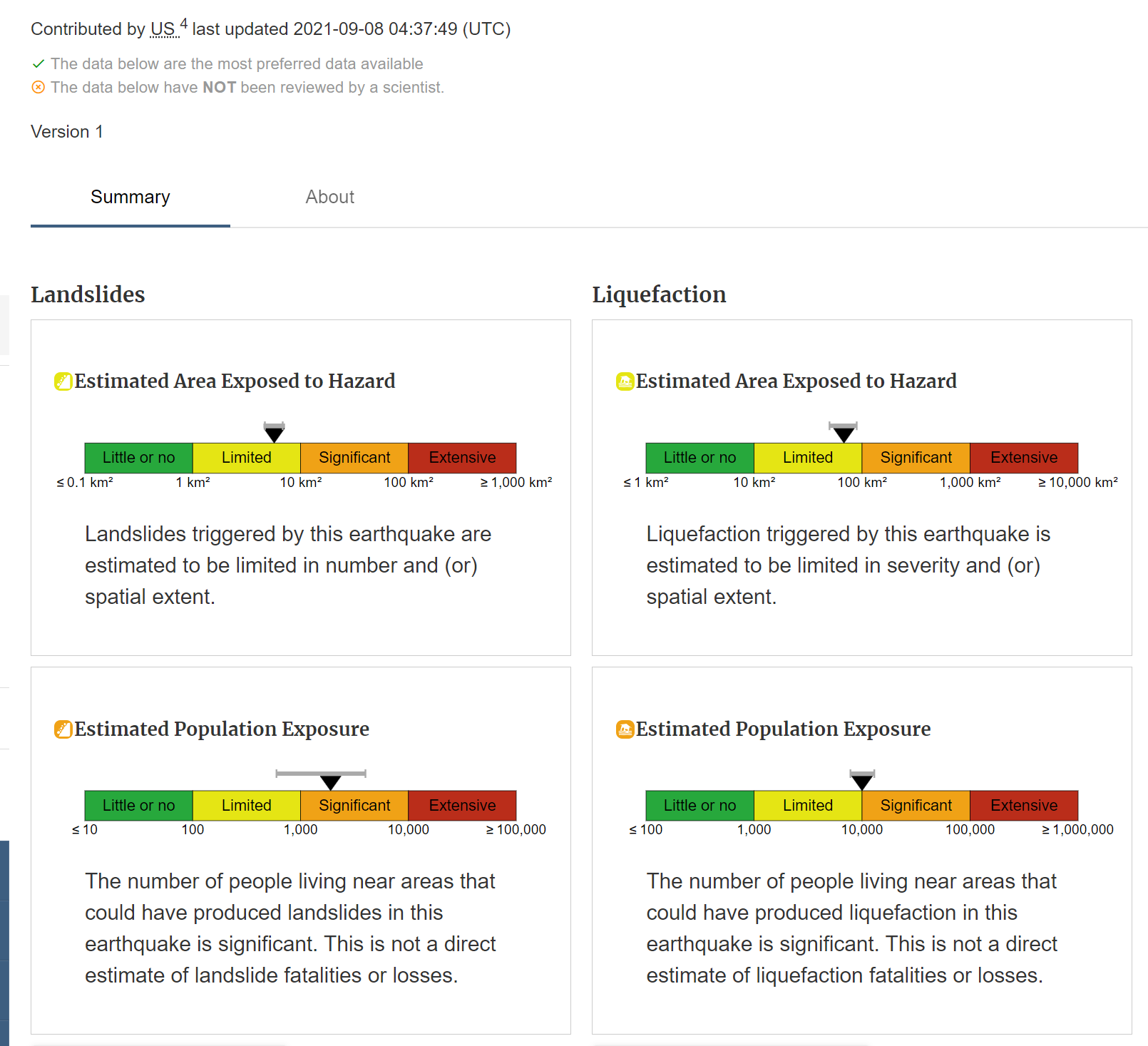This screenshot has width=1148, height=1046.
Task: Click the green 'Little or no' segment in Liquefaction area bar
Action: coord(699,458)
